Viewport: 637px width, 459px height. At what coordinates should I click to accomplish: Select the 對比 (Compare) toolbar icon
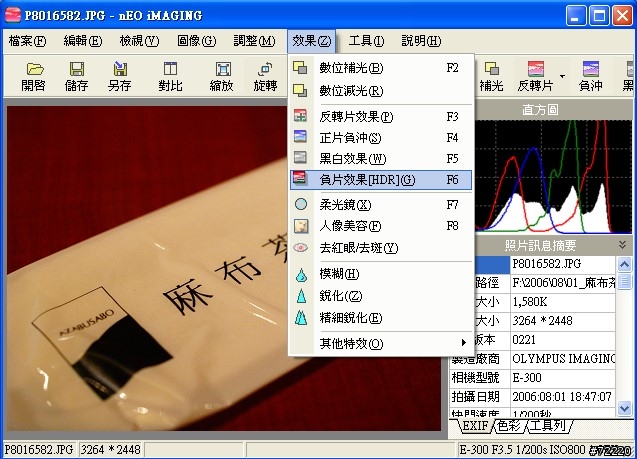[170, 77]
